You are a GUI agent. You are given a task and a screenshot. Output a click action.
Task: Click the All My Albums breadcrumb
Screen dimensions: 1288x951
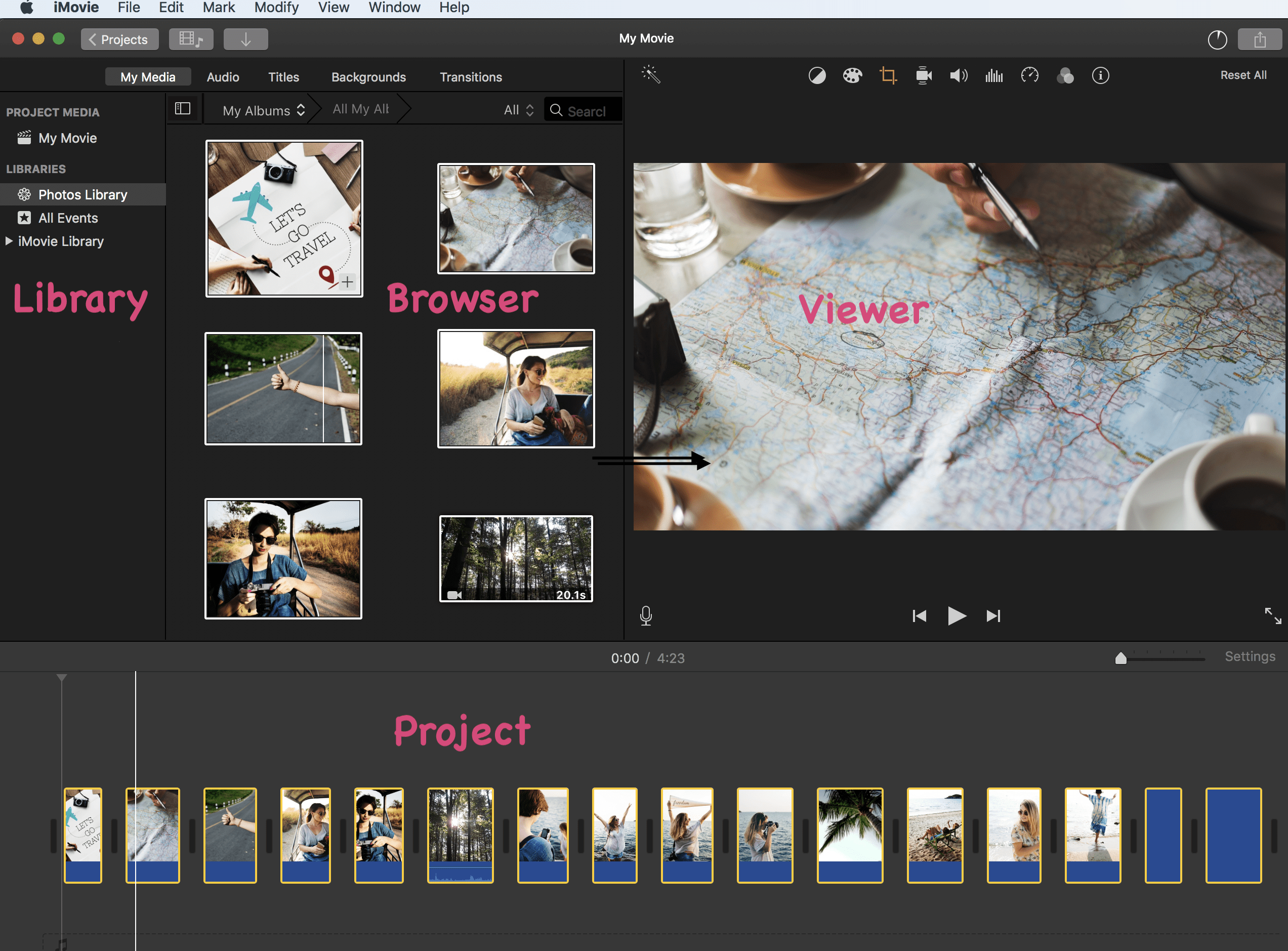[361, 109]
